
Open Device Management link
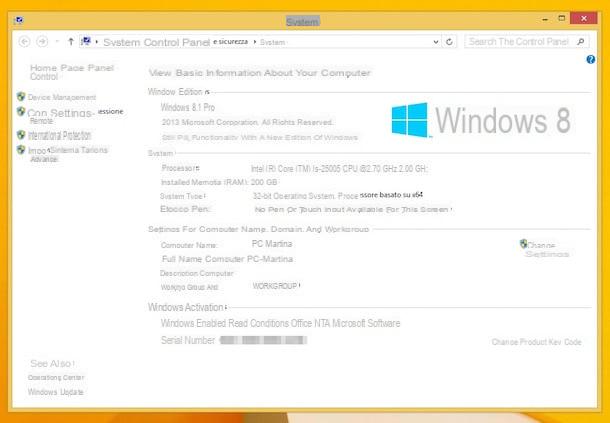point(61,97)
